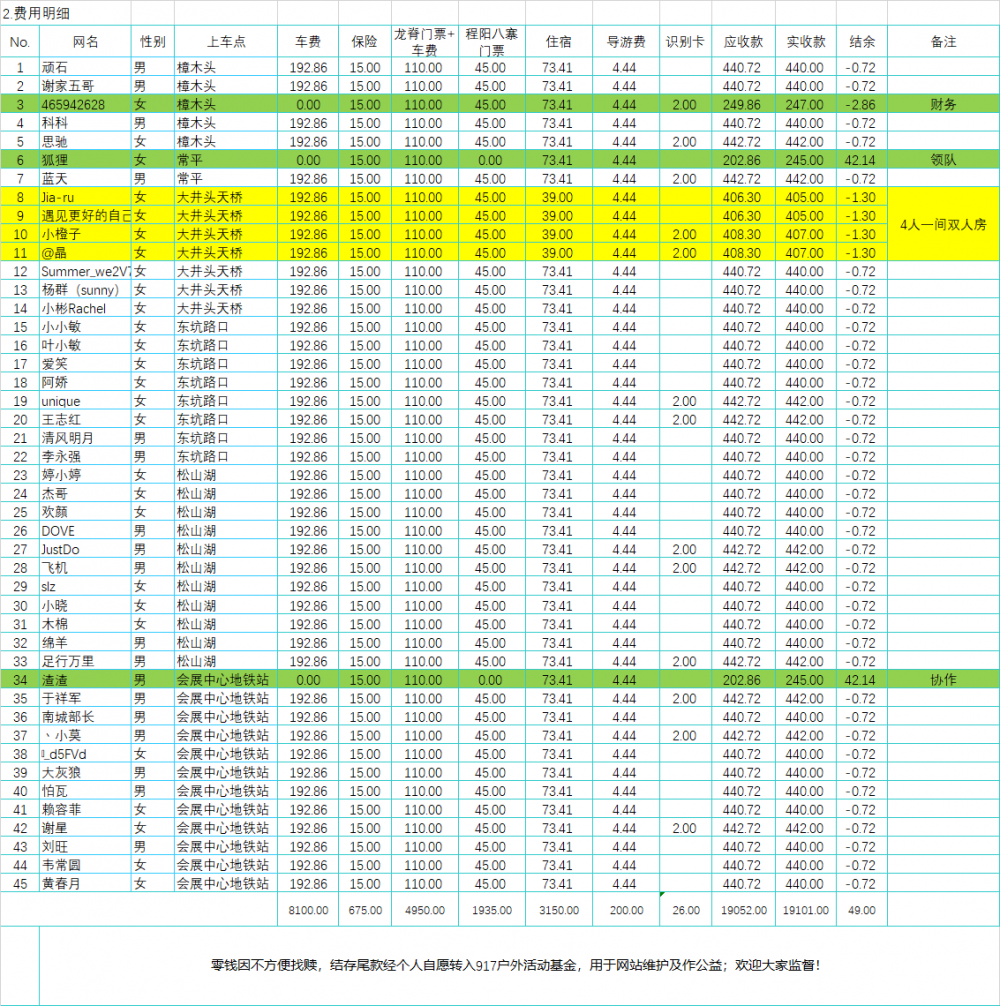Select the total 实收款 cell "19101.00"
This screenshot has width=1000, height=1006.
[805, 910]
